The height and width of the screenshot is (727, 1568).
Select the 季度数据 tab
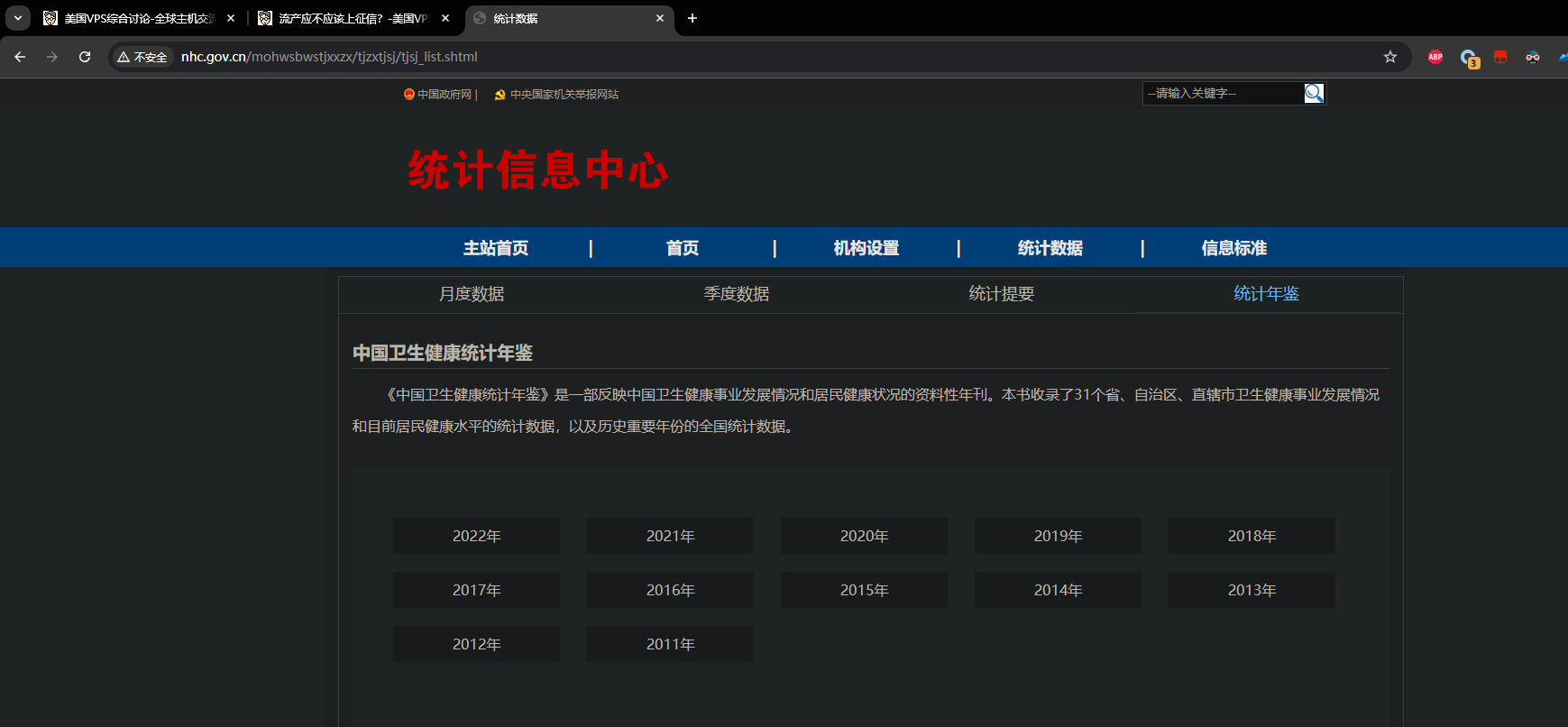pos(737,294)
